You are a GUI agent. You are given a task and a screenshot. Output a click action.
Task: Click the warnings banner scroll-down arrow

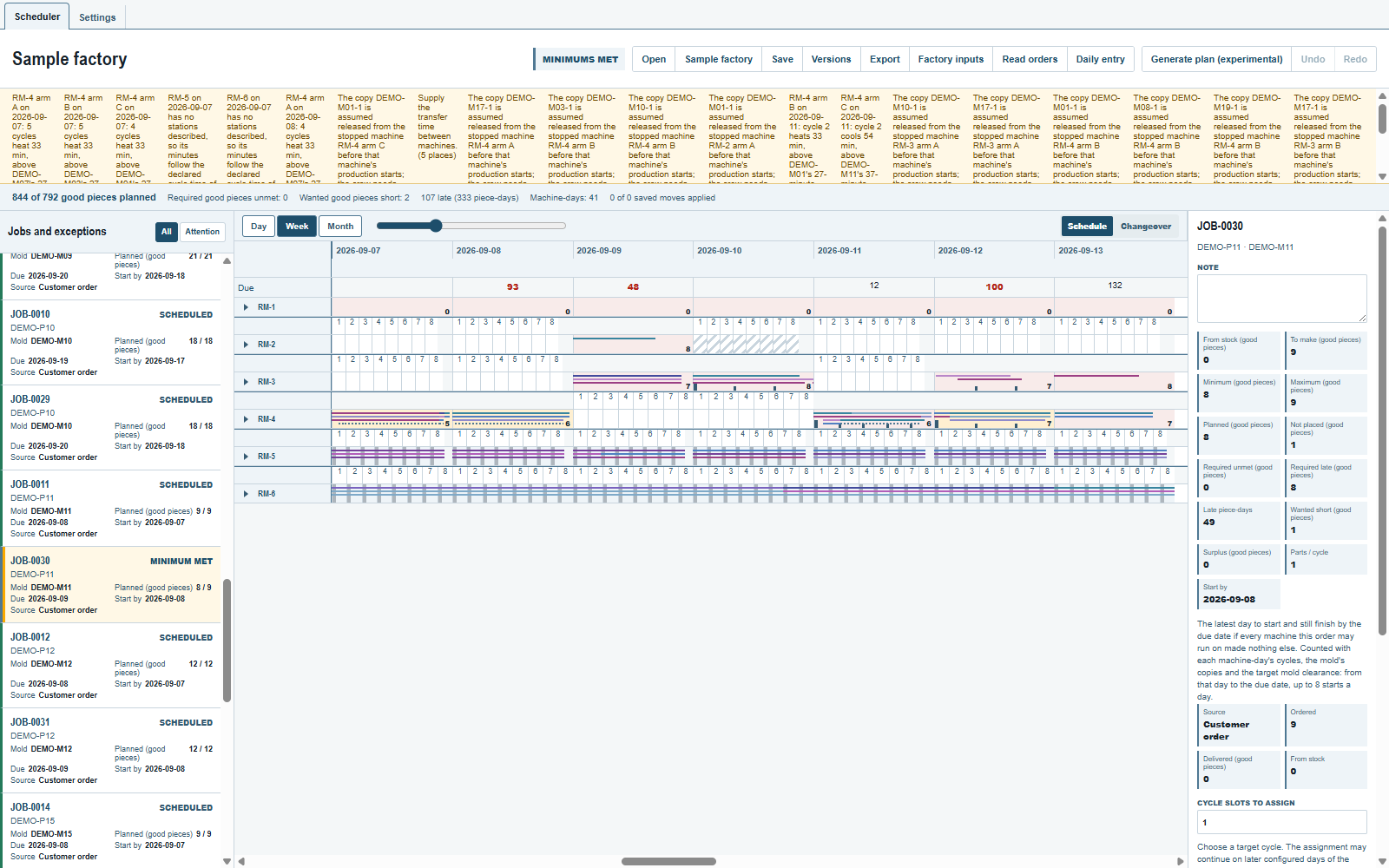1382,176
